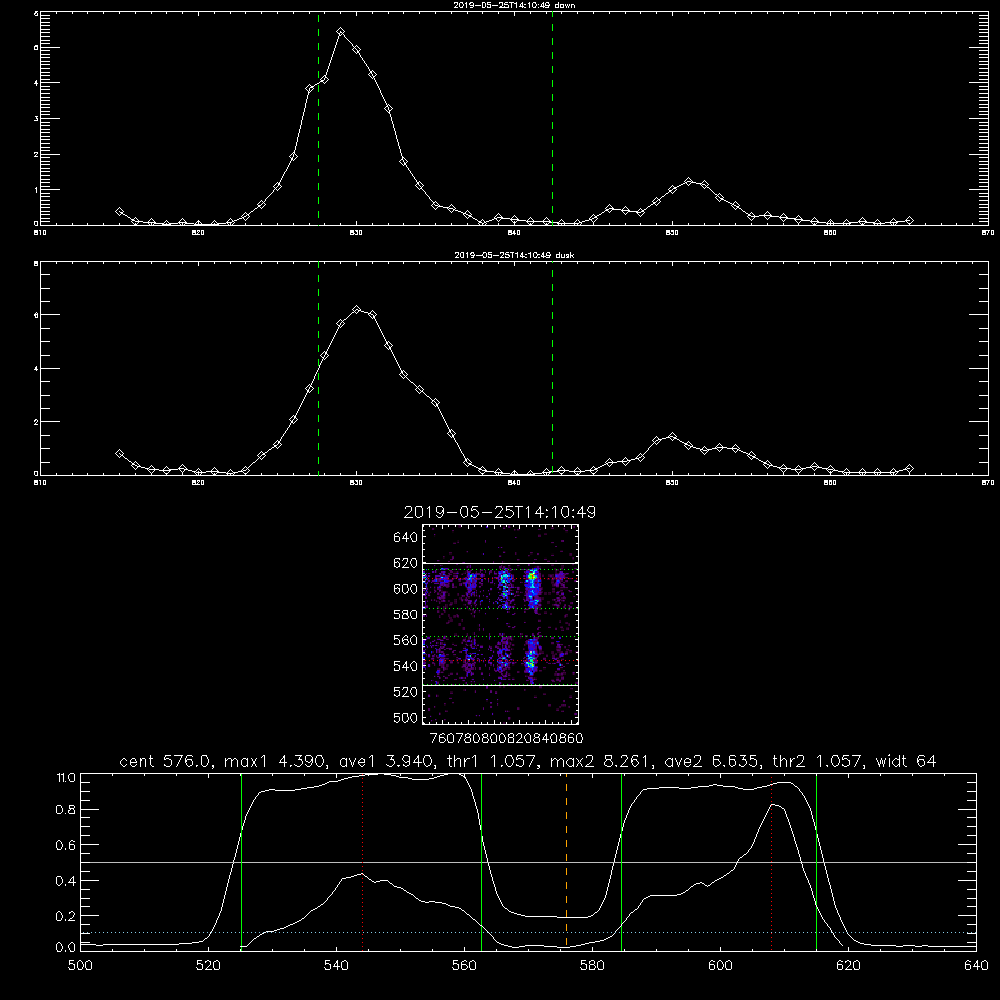Click the last diamond marker of the dusk curve
This screenshot has width=1000, height=1000.
click(909, 469)
